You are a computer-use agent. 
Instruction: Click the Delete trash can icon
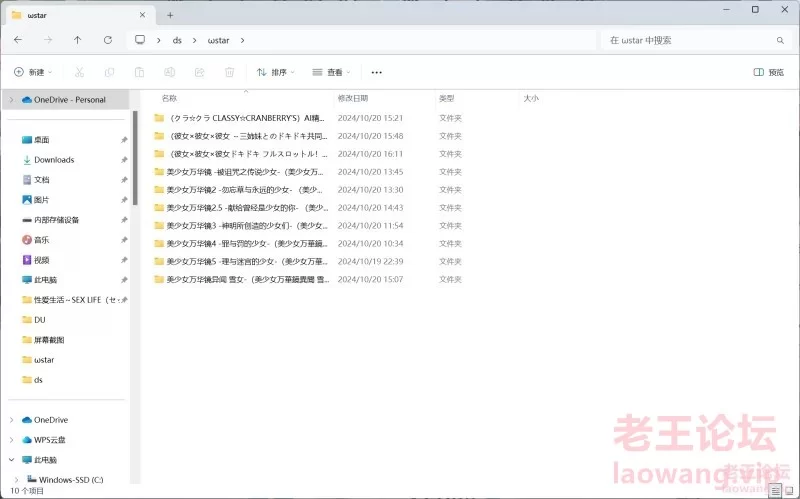pos(230,72)
